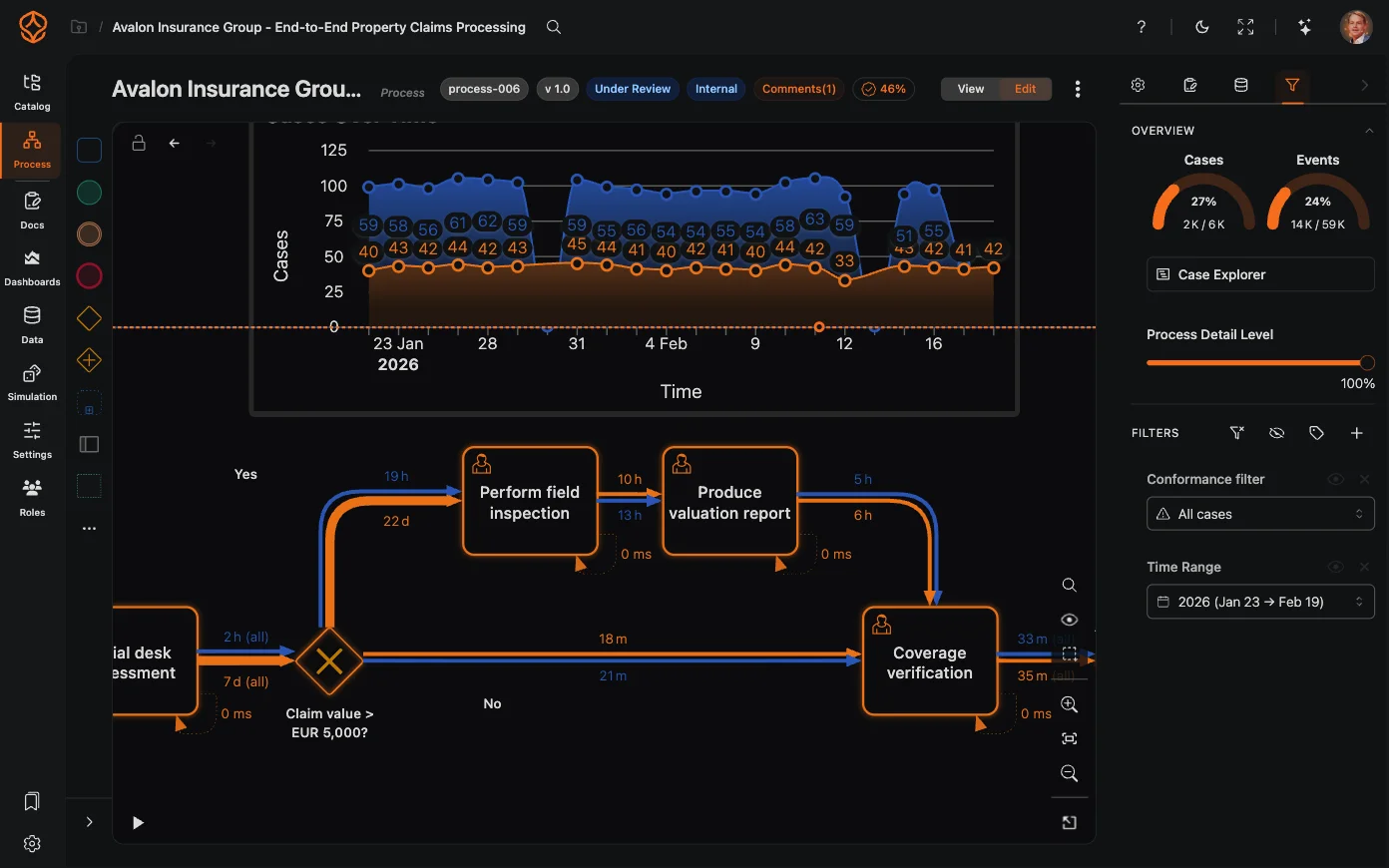Select the right panel filter tab

pos(1292,86)
